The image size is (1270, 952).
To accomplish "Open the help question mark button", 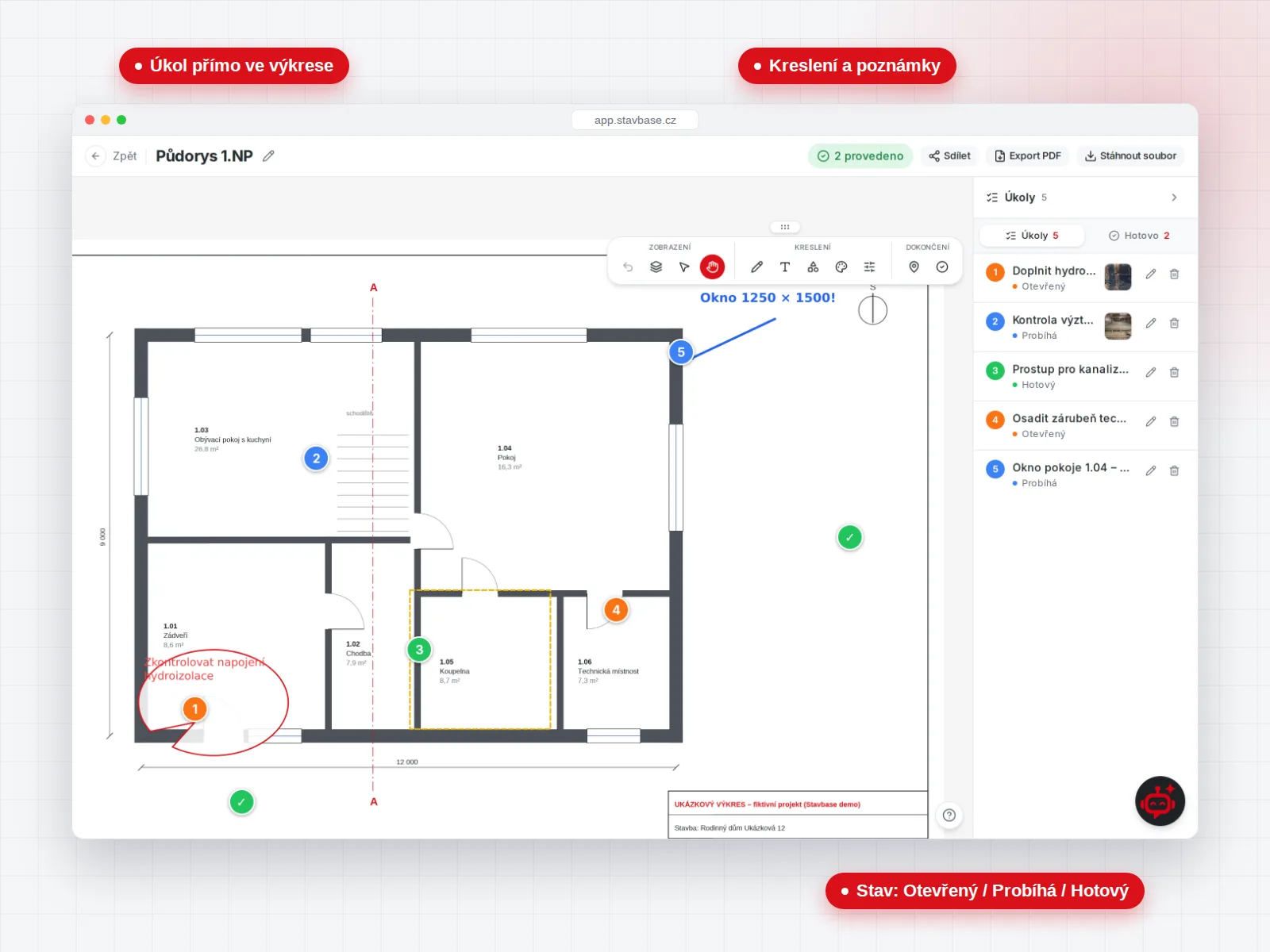I will point(949,815).
